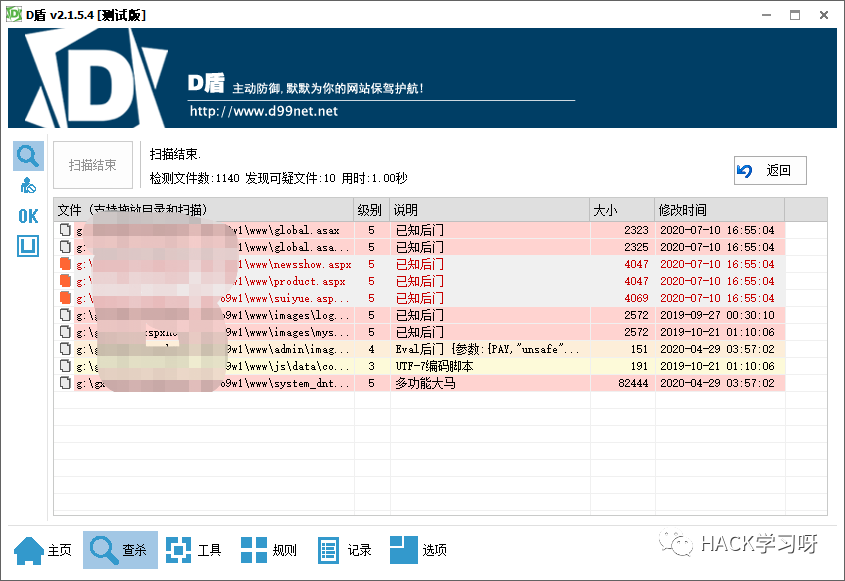
Task: Click the 扫描结束 button
Action: coord(93,165)
